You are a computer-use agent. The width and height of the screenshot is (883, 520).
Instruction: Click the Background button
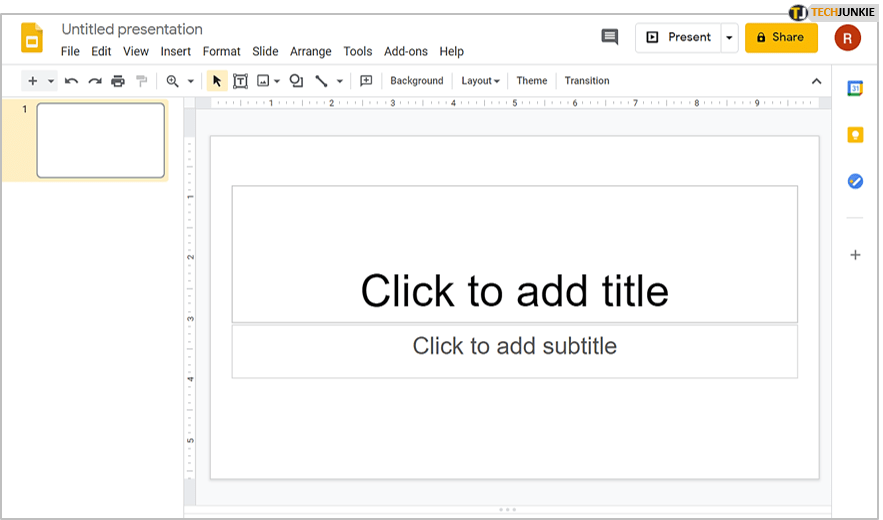point(416,81)
